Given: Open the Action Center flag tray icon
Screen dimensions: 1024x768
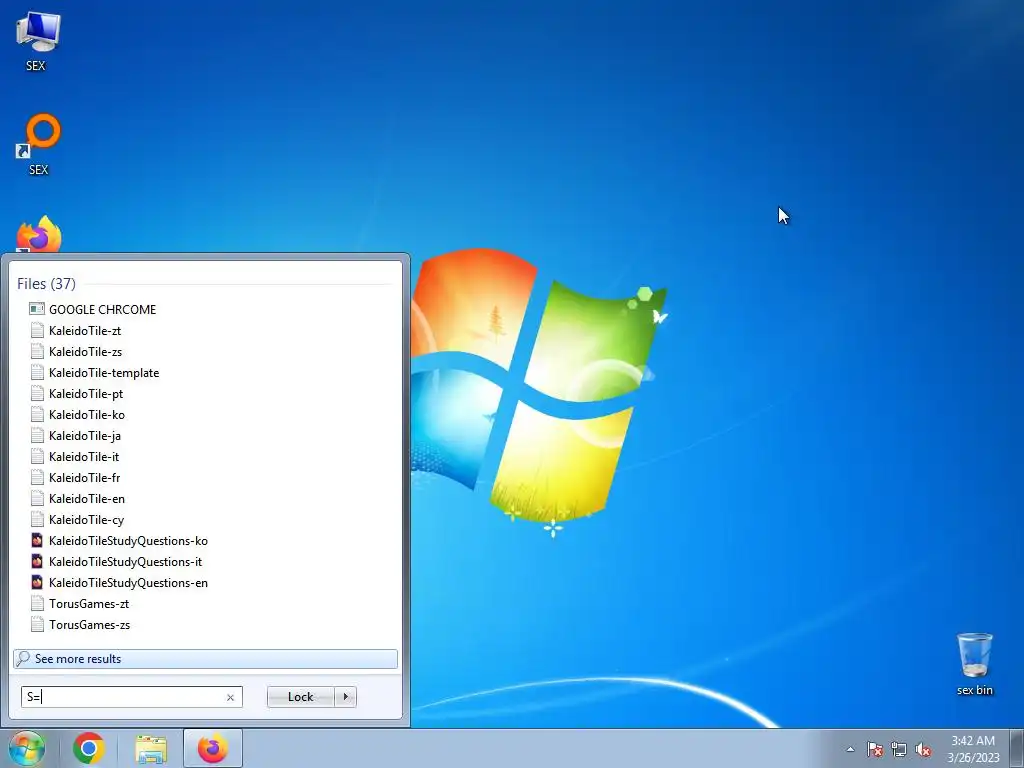Looking at the screenshot, I should coord(875,749).
